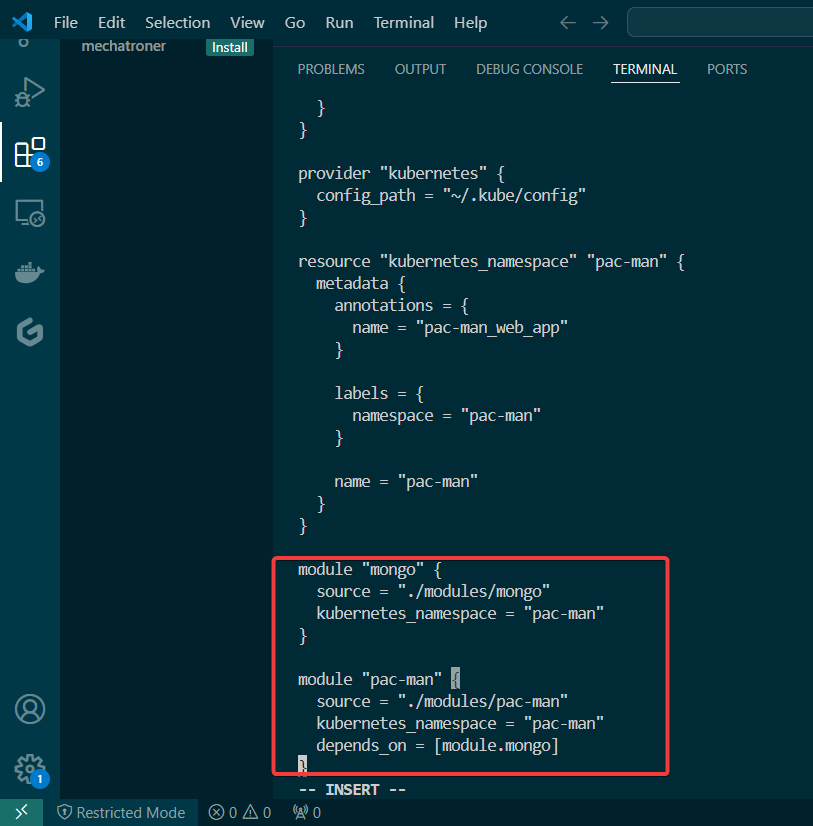Switch to the PROBLEMS panel tab
Viewport: 813px width, 826px height.
[x=331, y=69]
